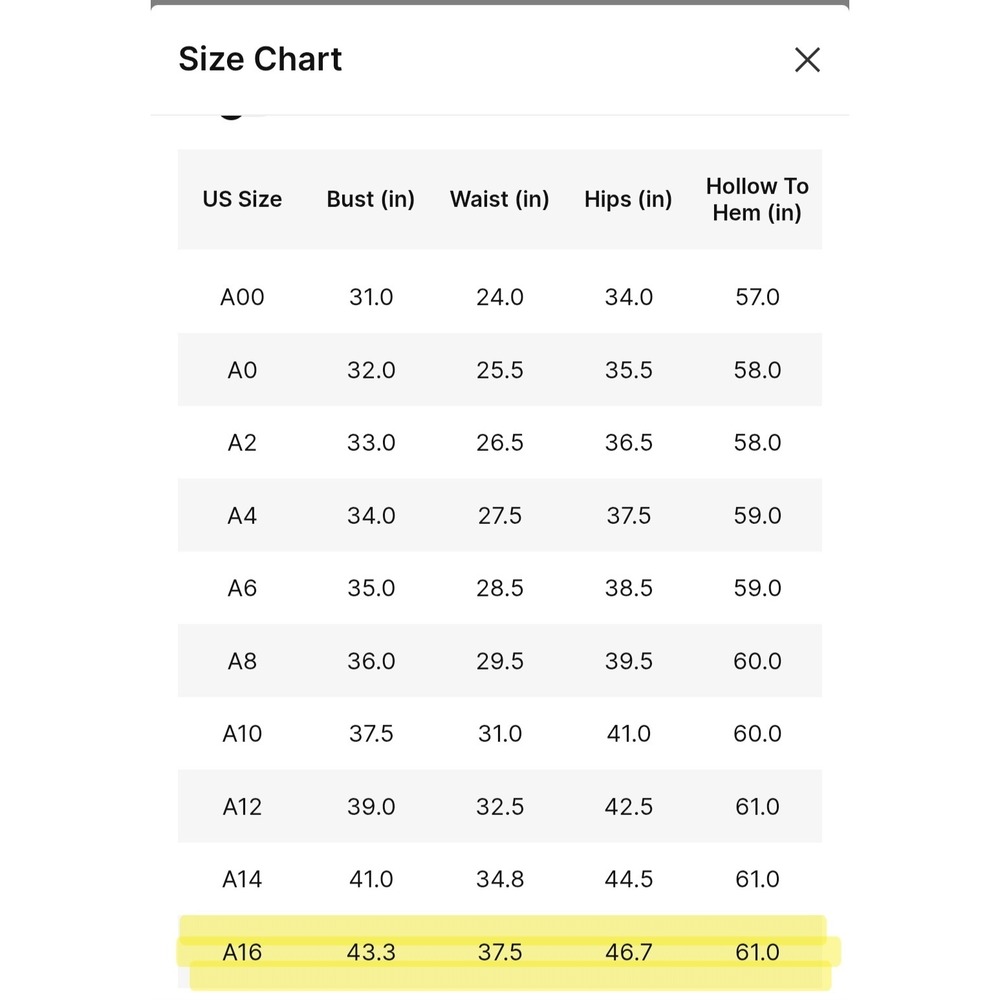Image resolution: width=1000 pixels, height=1000 pixels.
Task: Select the A00 size row label
Action: [x=242, y=297]
